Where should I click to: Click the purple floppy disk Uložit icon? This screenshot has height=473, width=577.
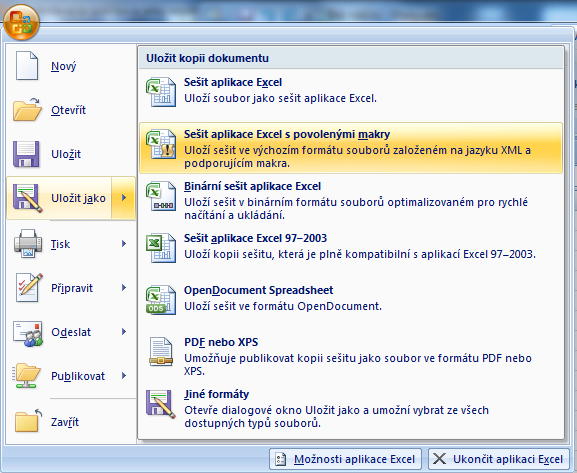click(x=26, y=154)
